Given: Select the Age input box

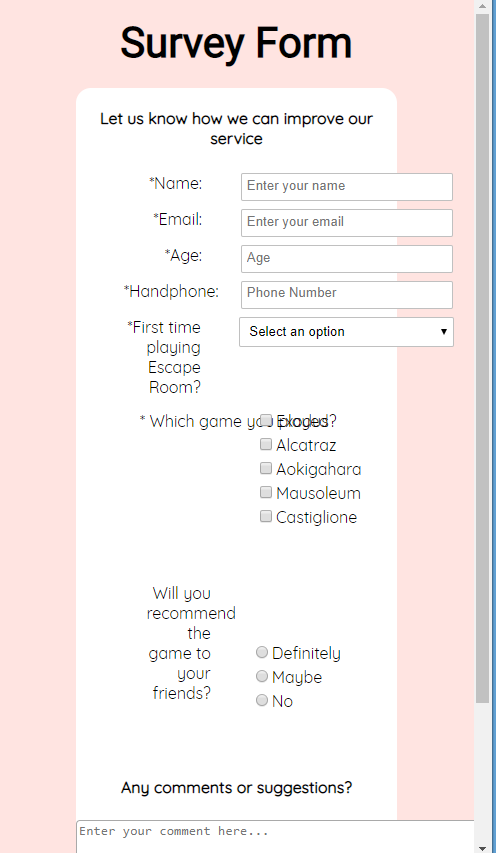Looking at the screenshot, I should [x=347, y=258].
